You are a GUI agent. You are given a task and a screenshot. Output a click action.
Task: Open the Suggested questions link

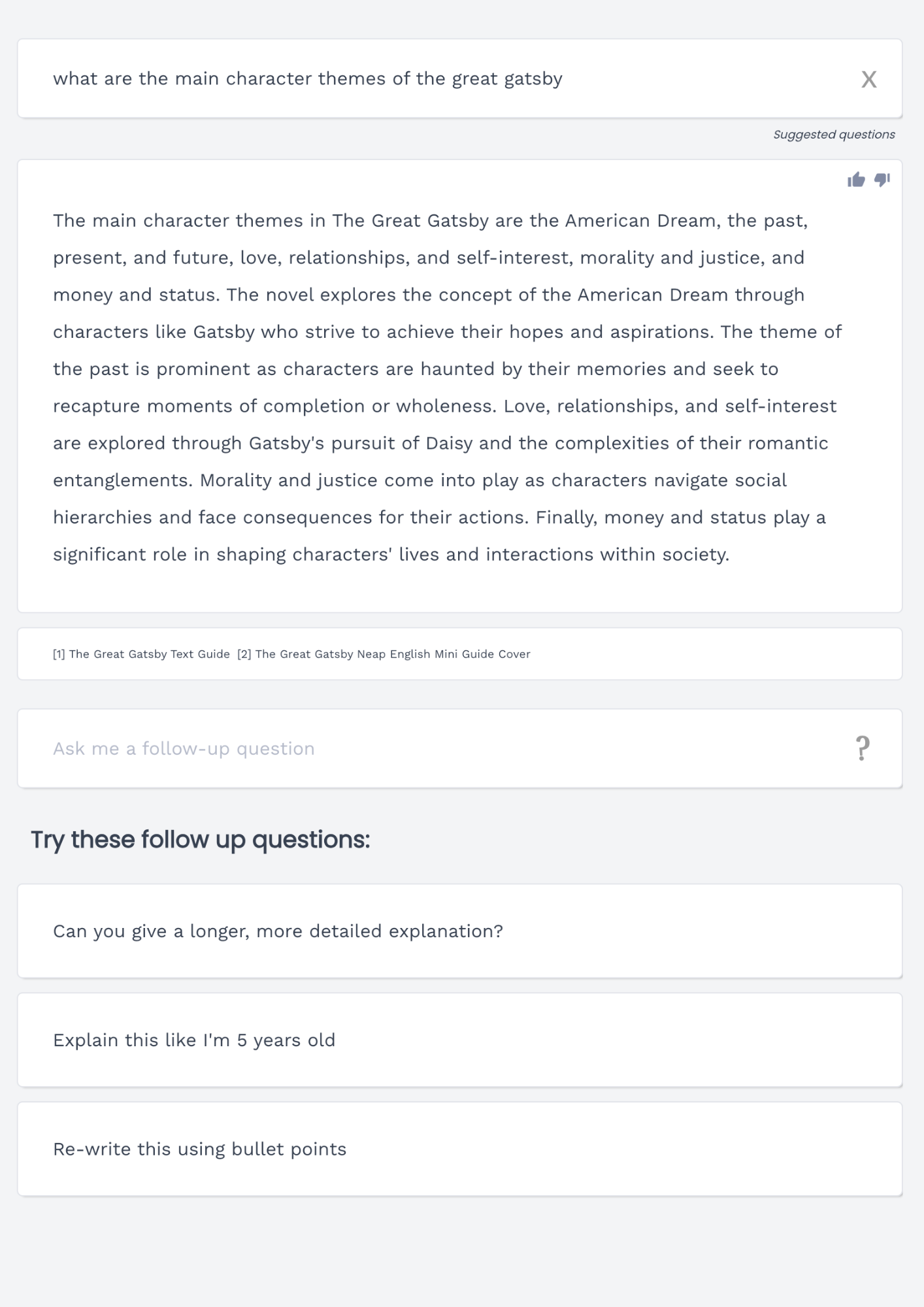pyautogui.click(x=834, y=135)
